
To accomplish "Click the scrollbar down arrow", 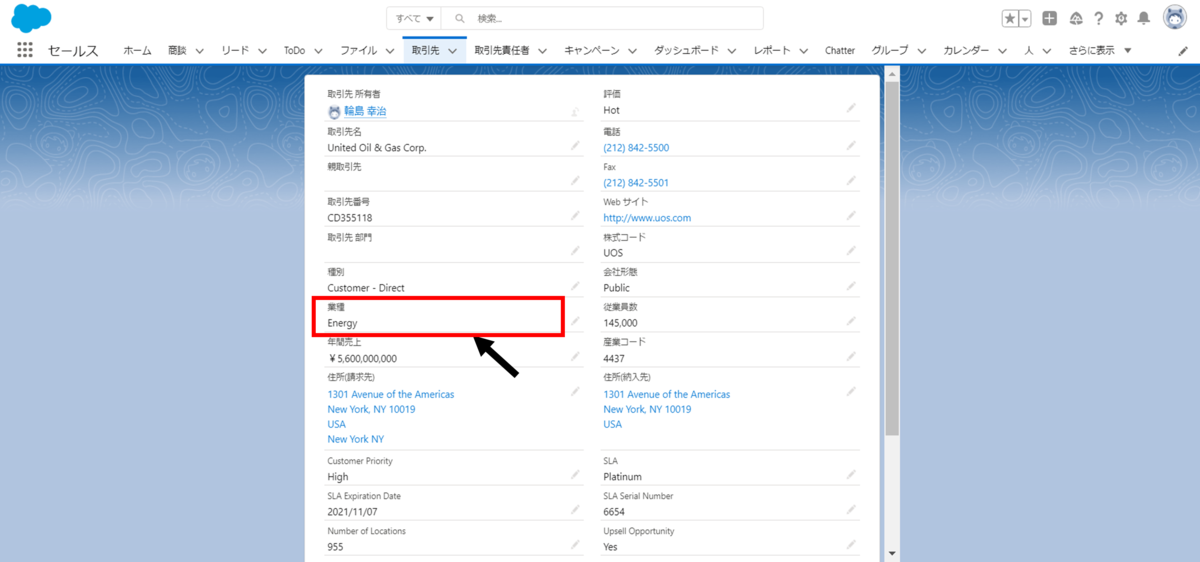I will (x=892, y=553).
